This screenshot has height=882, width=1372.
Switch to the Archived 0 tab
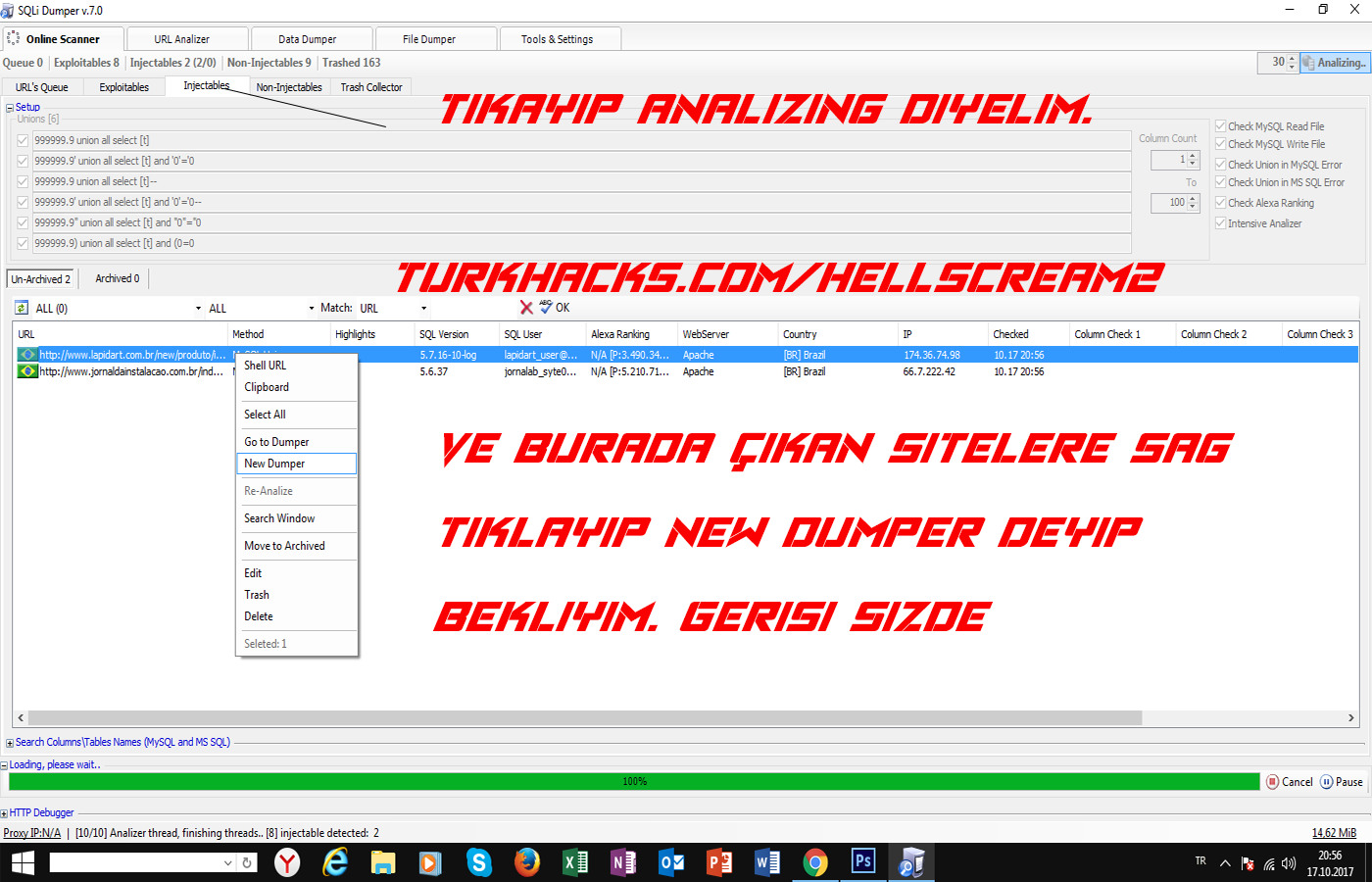[118, 278]
